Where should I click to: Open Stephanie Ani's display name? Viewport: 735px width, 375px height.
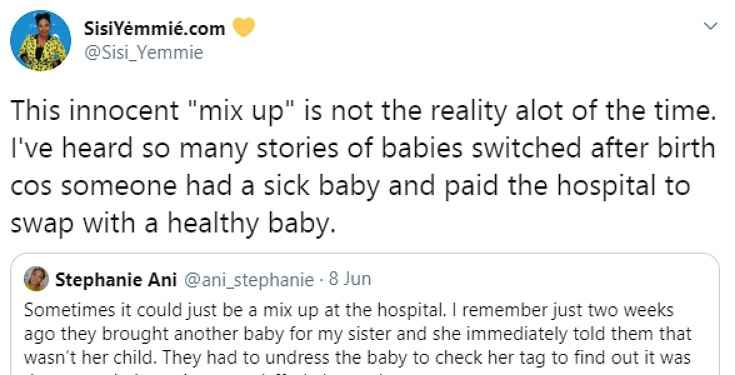pos(116,280)
